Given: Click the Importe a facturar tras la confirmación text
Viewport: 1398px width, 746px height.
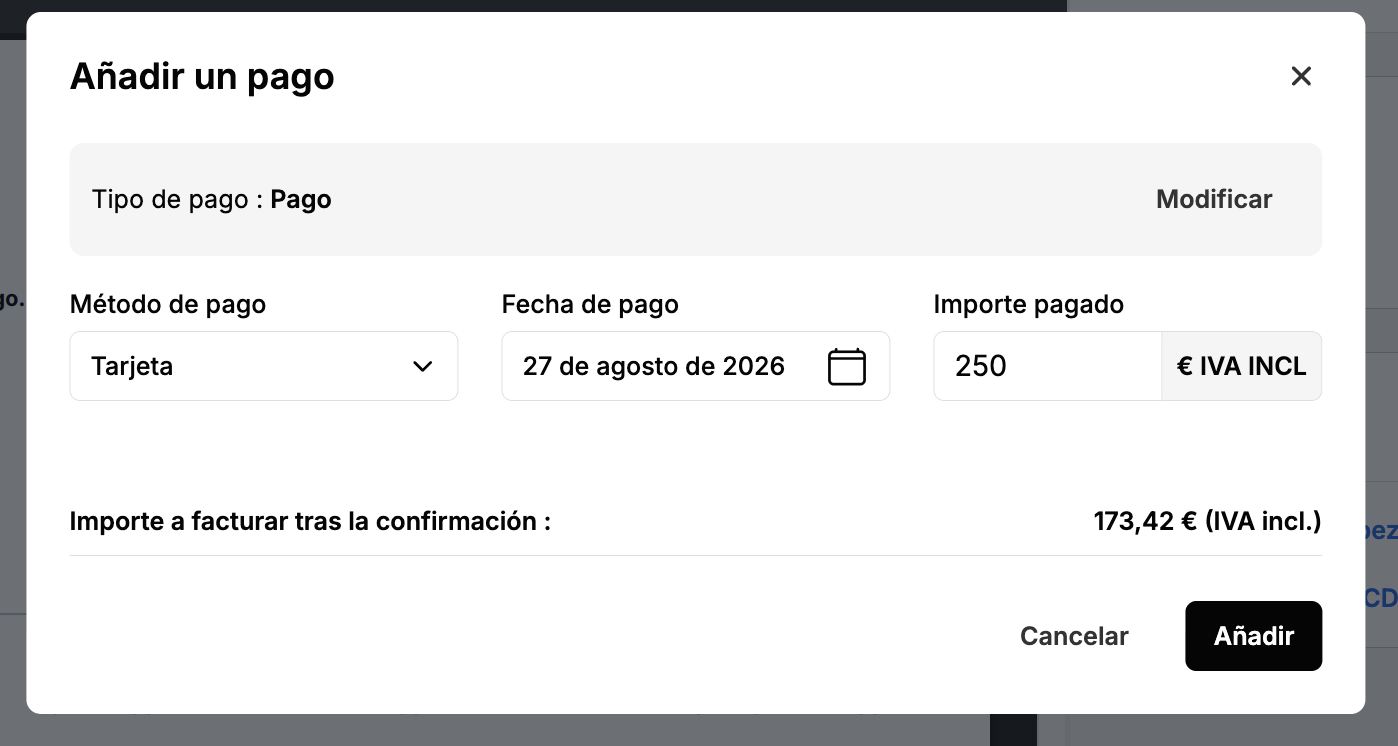Looking at the screenshot, I should coord(310,521).
